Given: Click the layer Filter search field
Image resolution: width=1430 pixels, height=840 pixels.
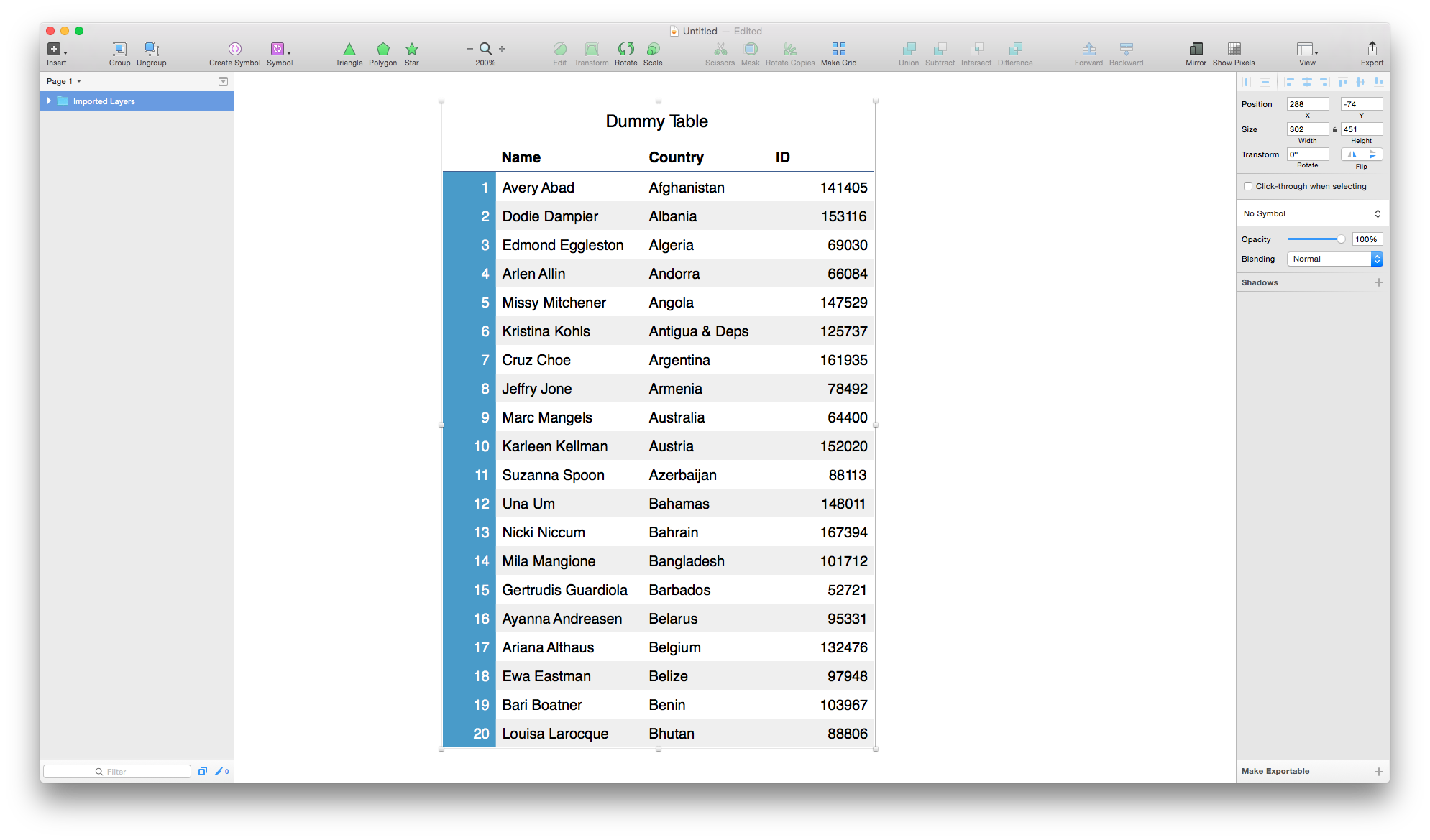Looking at the screenshot, I should click(117, 772).
